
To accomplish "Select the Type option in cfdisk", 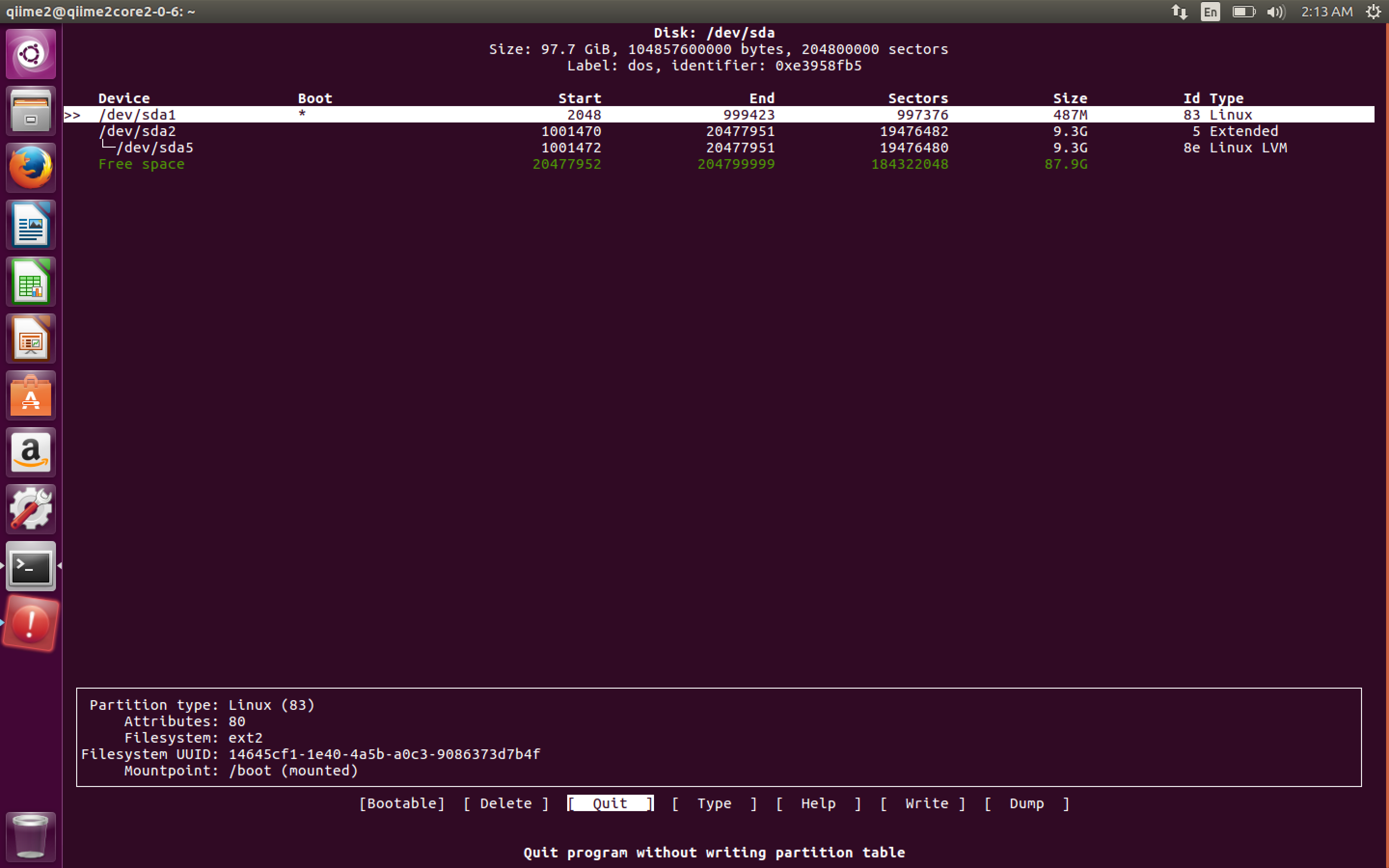I will tap(714, 803).
